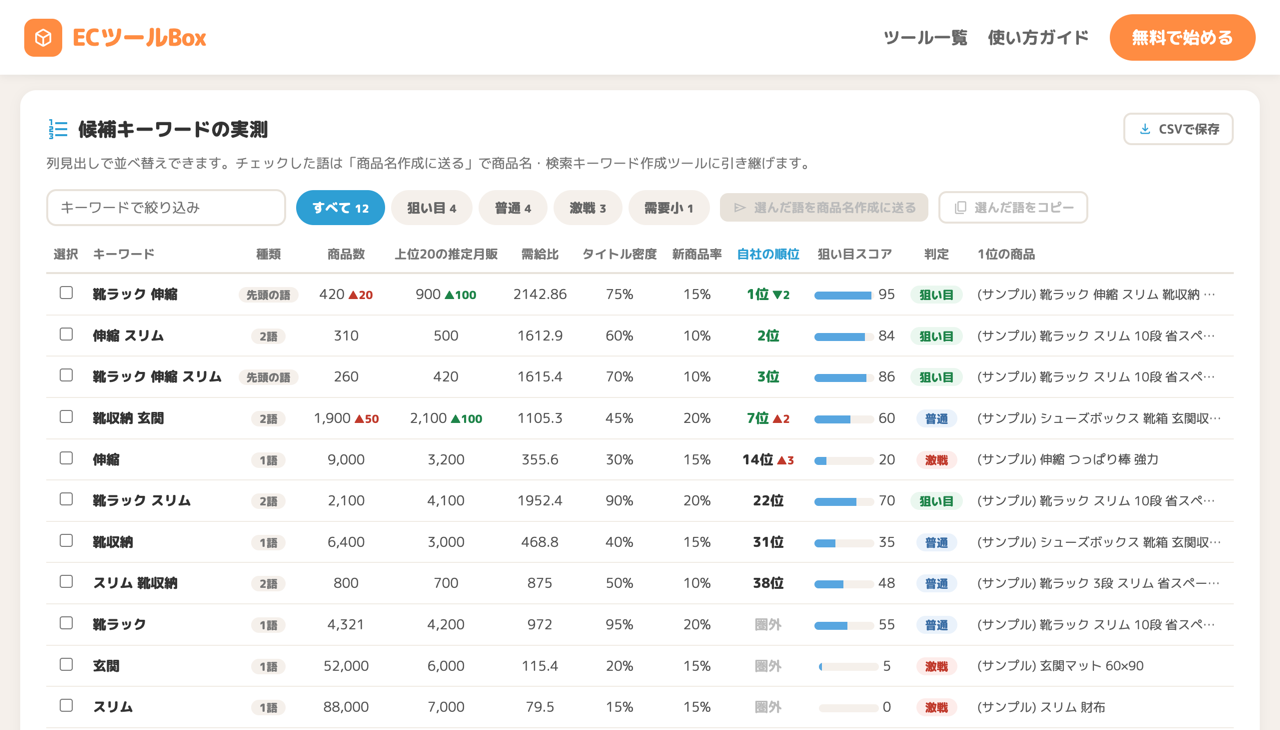Screen dimensions: 1280x730
Task: Click the send icon in 選んだ語を商品名作成に送る
Action: pyautogui.click(x=740, y=208)
